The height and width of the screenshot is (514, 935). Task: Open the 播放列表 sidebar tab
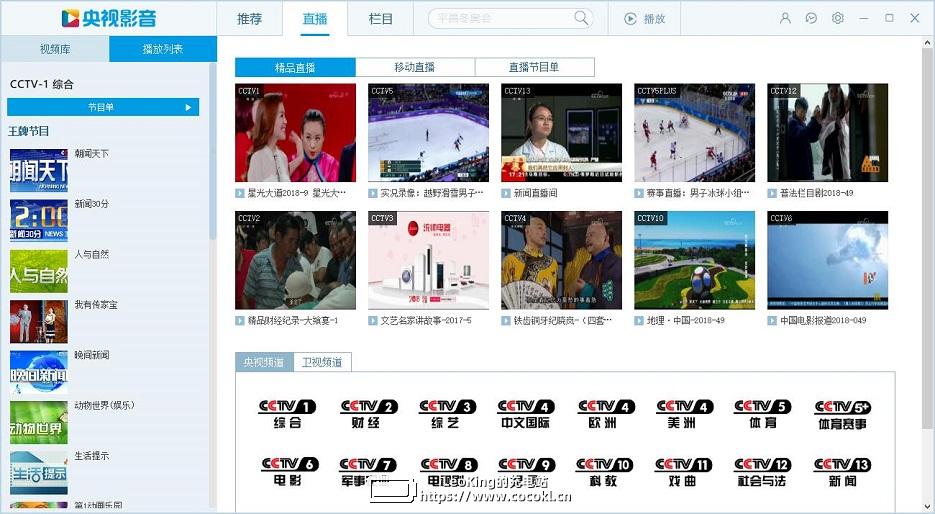tap(163, 49)
